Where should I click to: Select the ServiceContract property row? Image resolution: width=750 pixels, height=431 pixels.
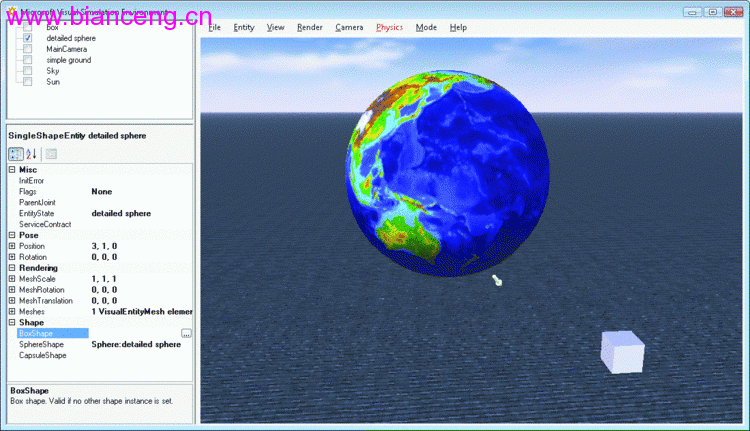[100, 224]
